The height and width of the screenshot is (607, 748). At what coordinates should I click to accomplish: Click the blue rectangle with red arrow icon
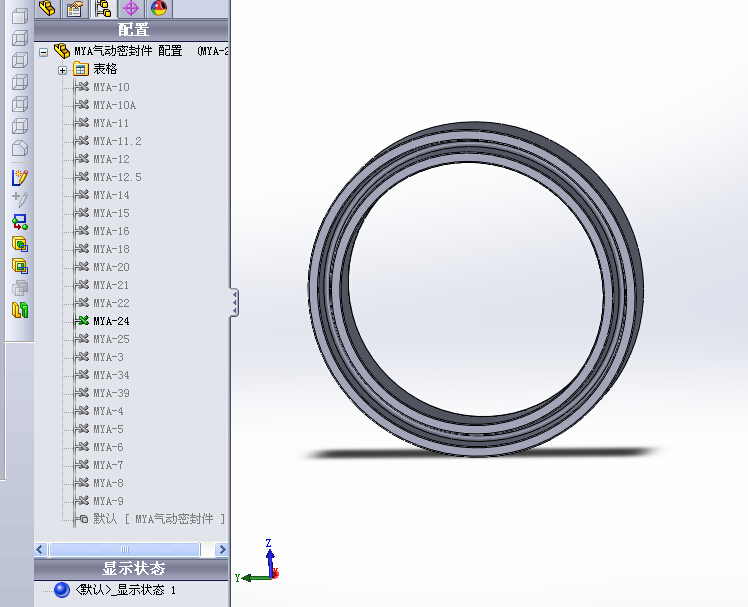tap(20, 221)
